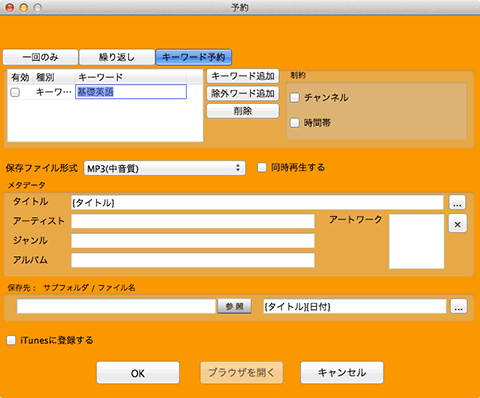Click the 削除 button
Screen dimensions: 480x398
click(x=243, y=111)
